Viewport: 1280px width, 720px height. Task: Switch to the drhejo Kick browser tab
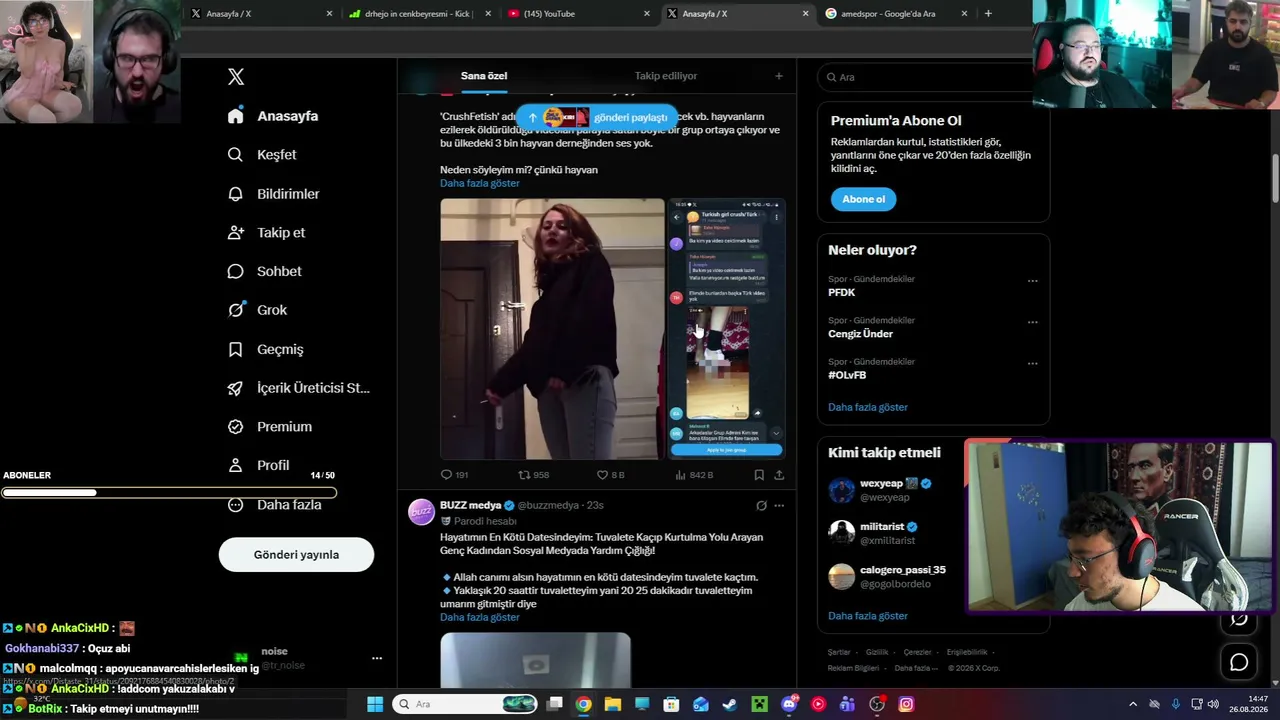tap(418, 14)
